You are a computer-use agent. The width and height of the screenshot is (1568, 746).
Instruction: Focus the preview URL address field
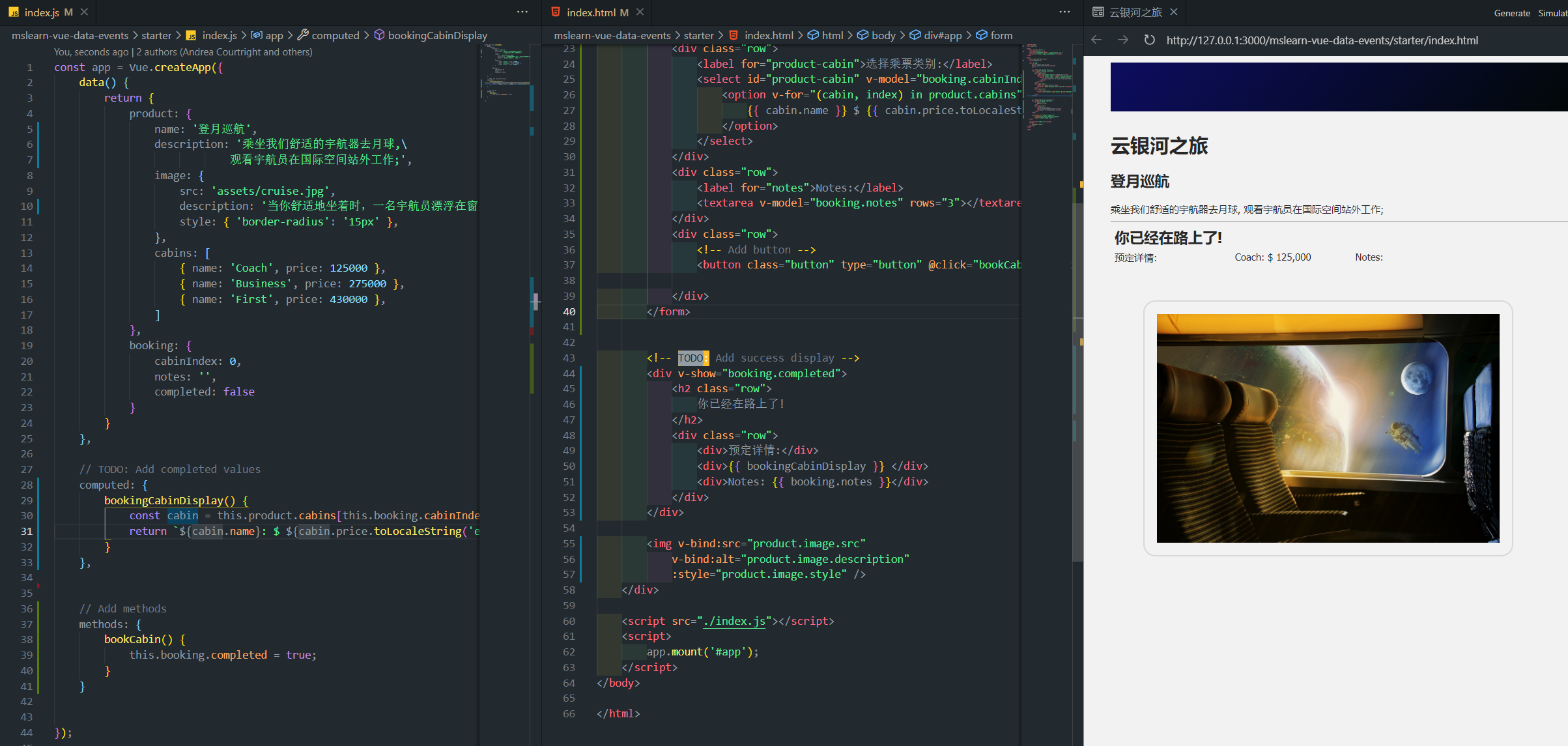coord(1322,40)
